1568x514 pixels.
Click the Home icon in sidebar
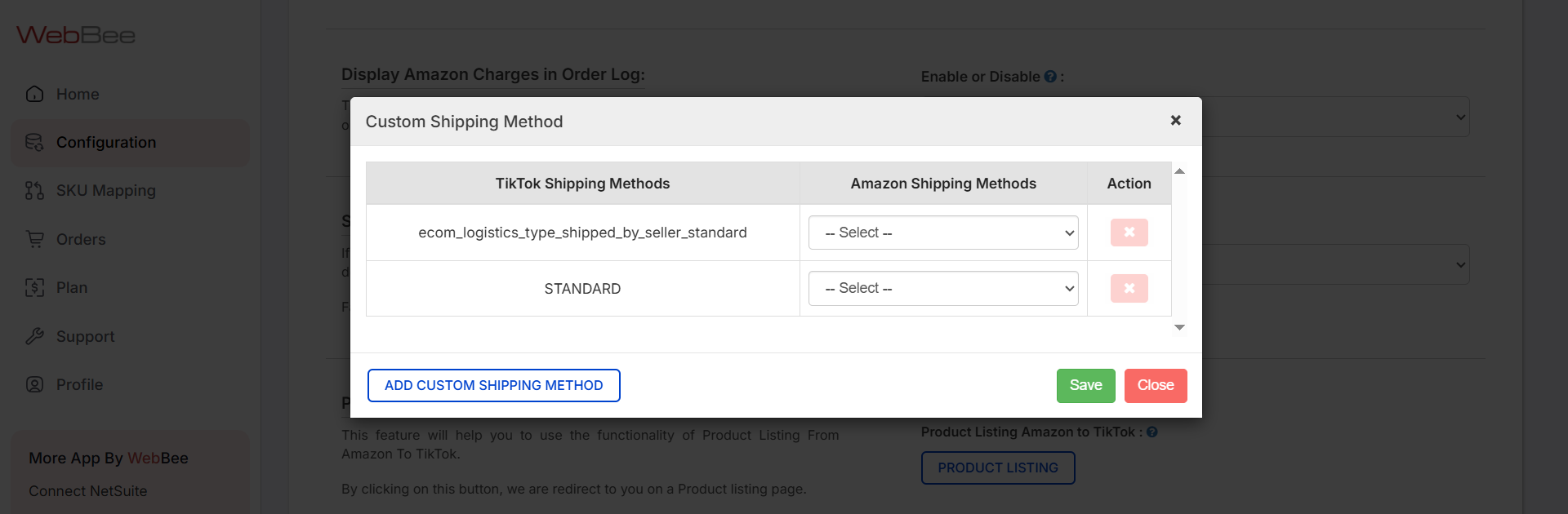coord(34,94)
